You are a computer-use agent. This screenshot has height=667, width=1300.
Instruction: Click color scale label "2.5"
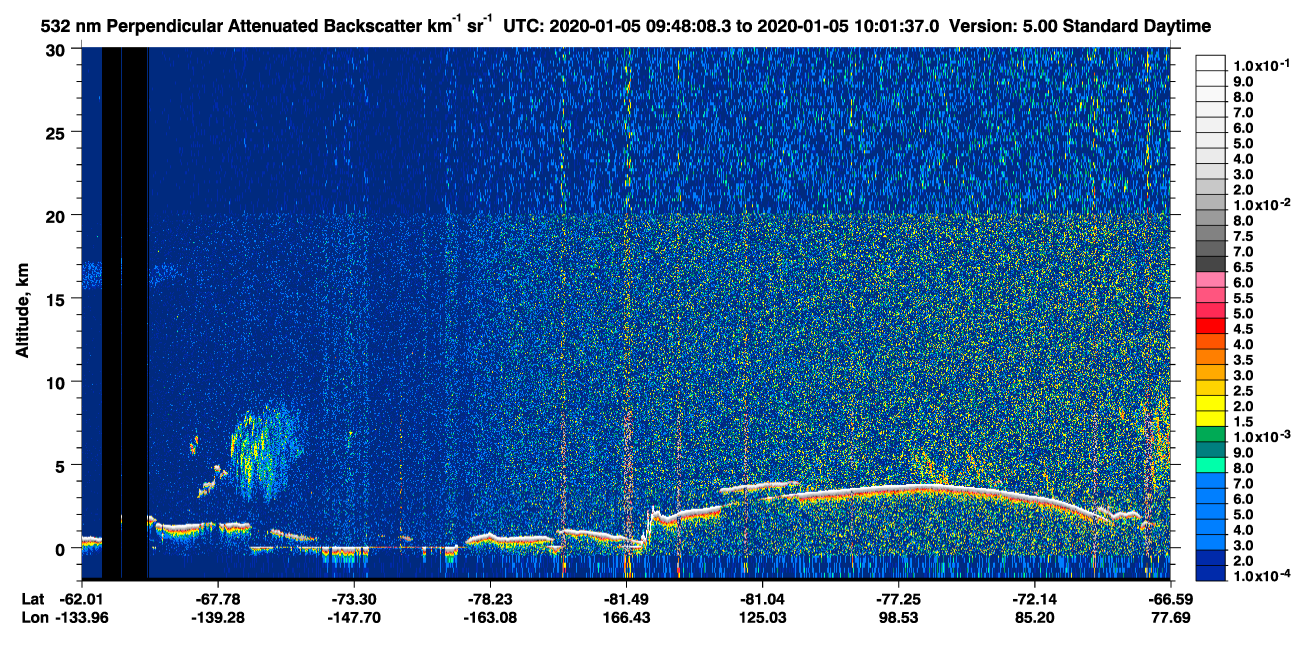(x=1244, y=391)
